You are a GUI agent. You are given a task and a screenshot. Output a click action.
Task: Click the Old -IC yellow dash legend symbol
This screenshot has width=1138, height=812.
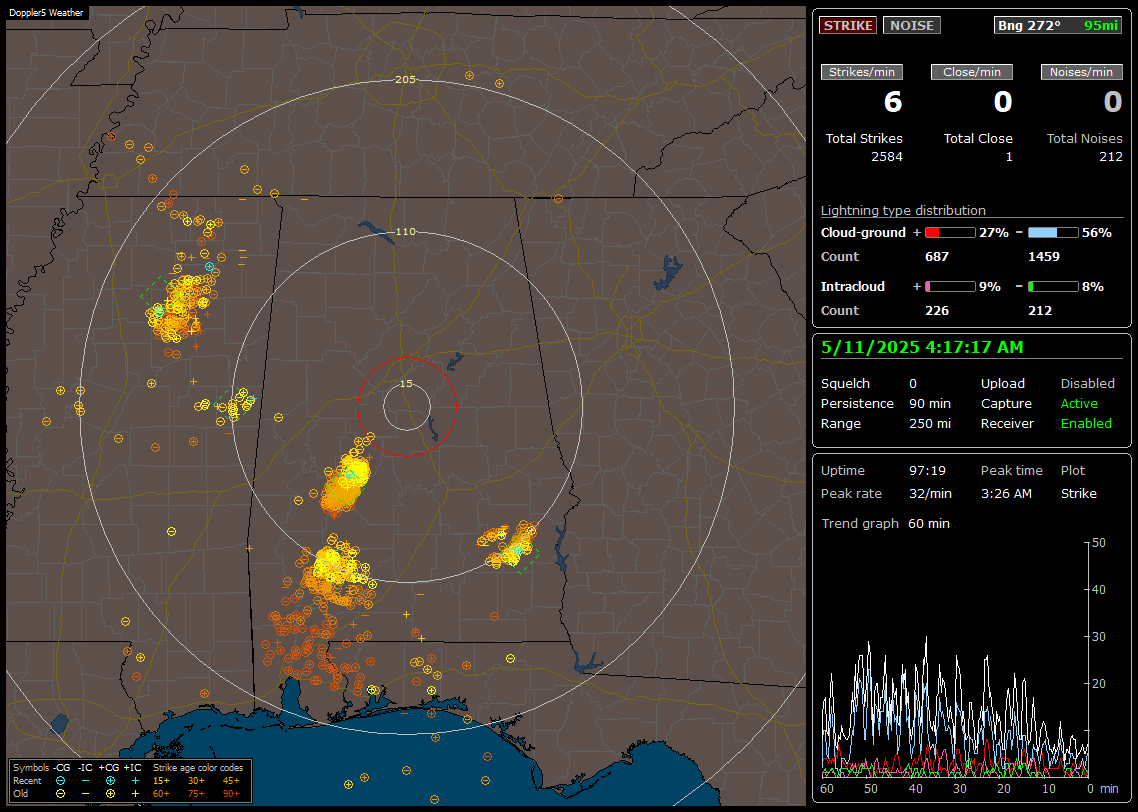(x=86, y=794)
